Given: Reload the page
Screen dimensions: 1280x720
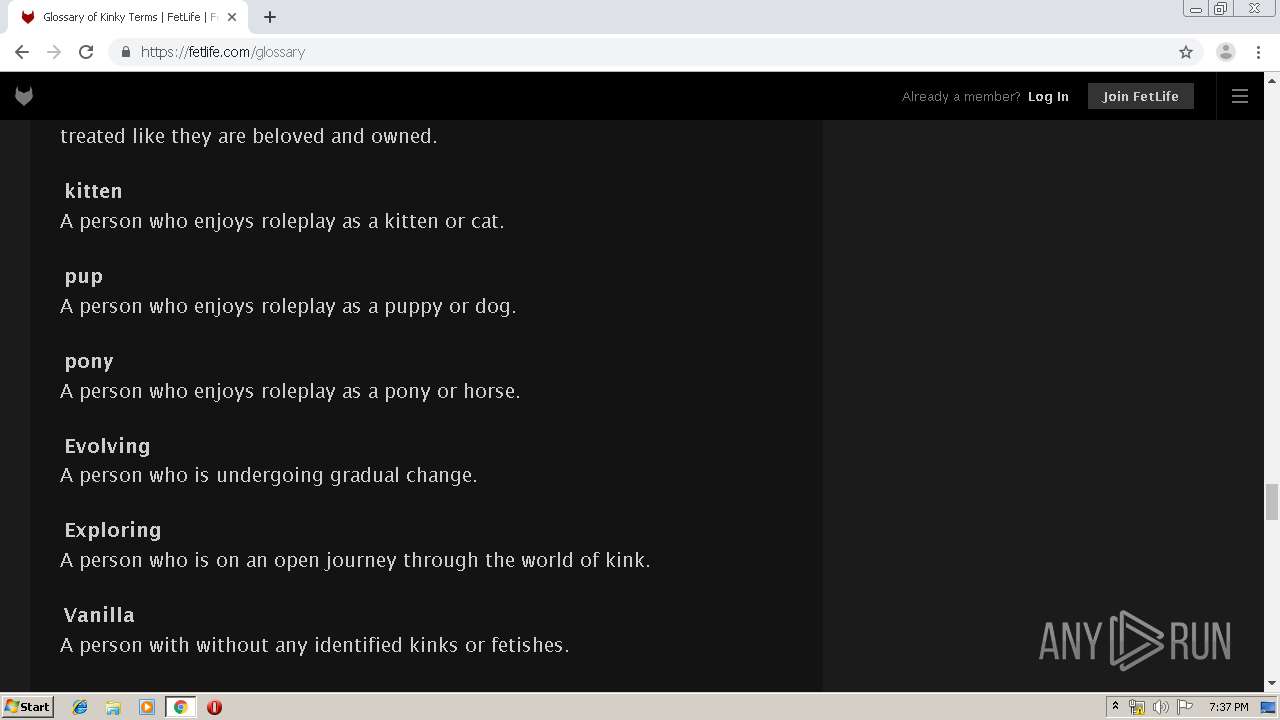Looking at the screenshot, I should [x=86, y=52].
